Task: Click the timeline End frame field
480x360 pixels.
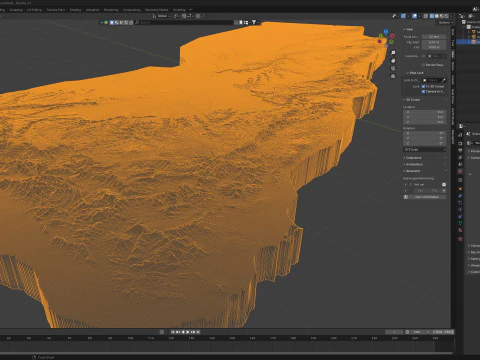Action: pyautogui.click(x=443, y=332)
